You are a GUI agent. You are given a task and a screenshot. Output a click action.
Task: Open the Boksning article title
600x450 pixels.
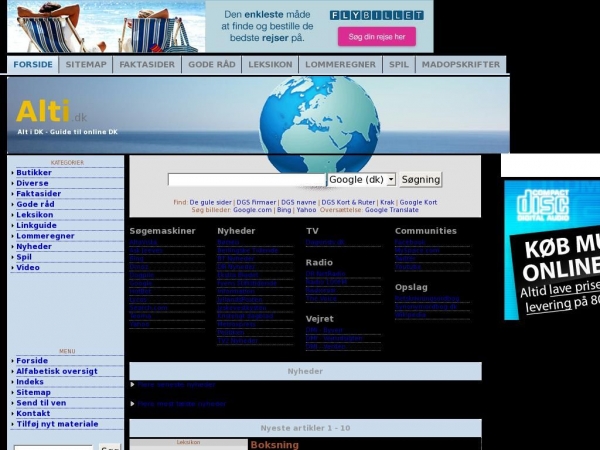pyautogui.click(x=274, y=445)
